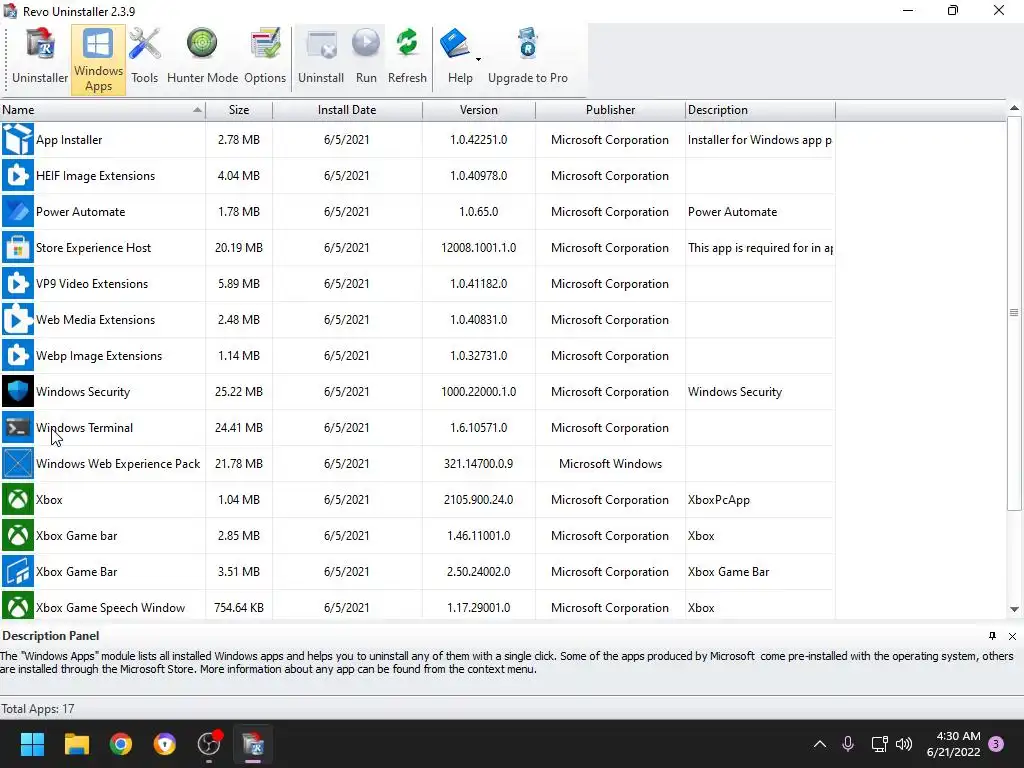
Task: Select the App Installer icon
Action: coord(18,140)
